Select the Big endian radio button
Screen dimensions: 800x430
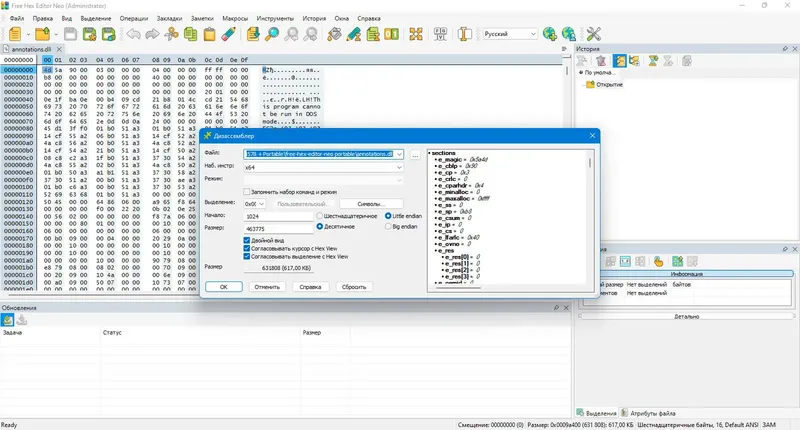point(388,226)
